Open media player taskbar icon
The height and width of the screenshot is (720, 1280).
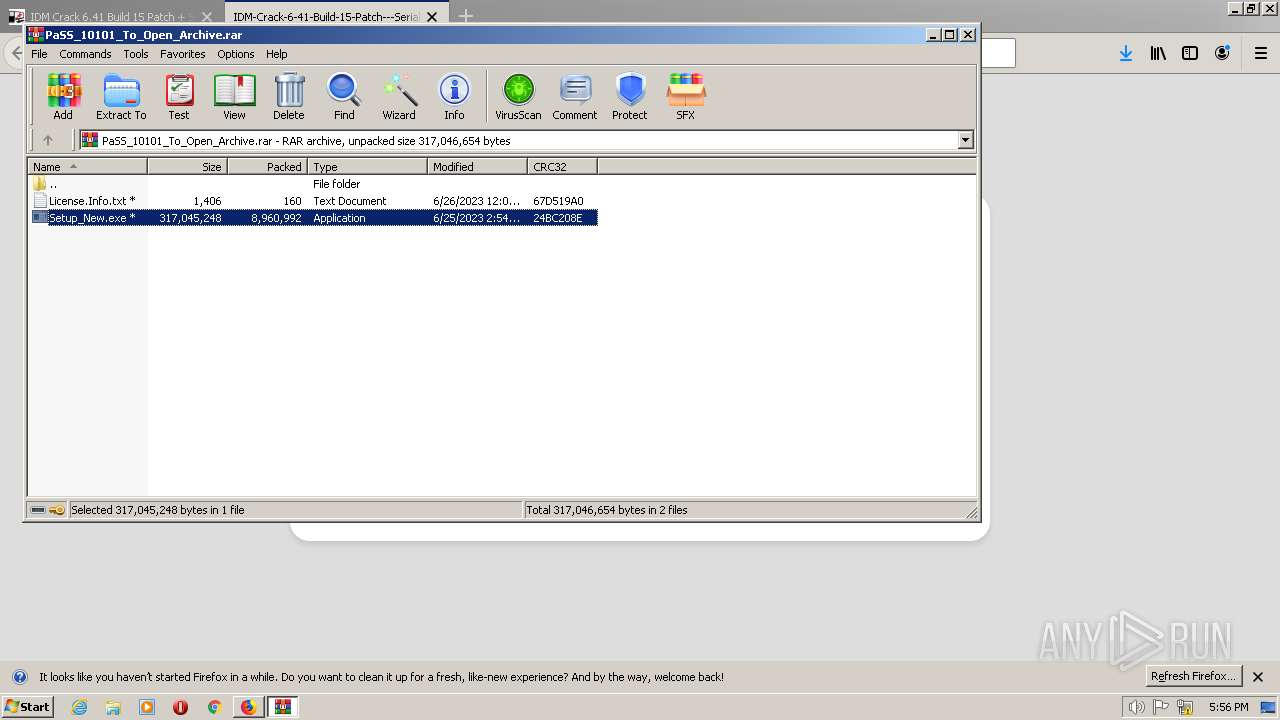[147, 707]
